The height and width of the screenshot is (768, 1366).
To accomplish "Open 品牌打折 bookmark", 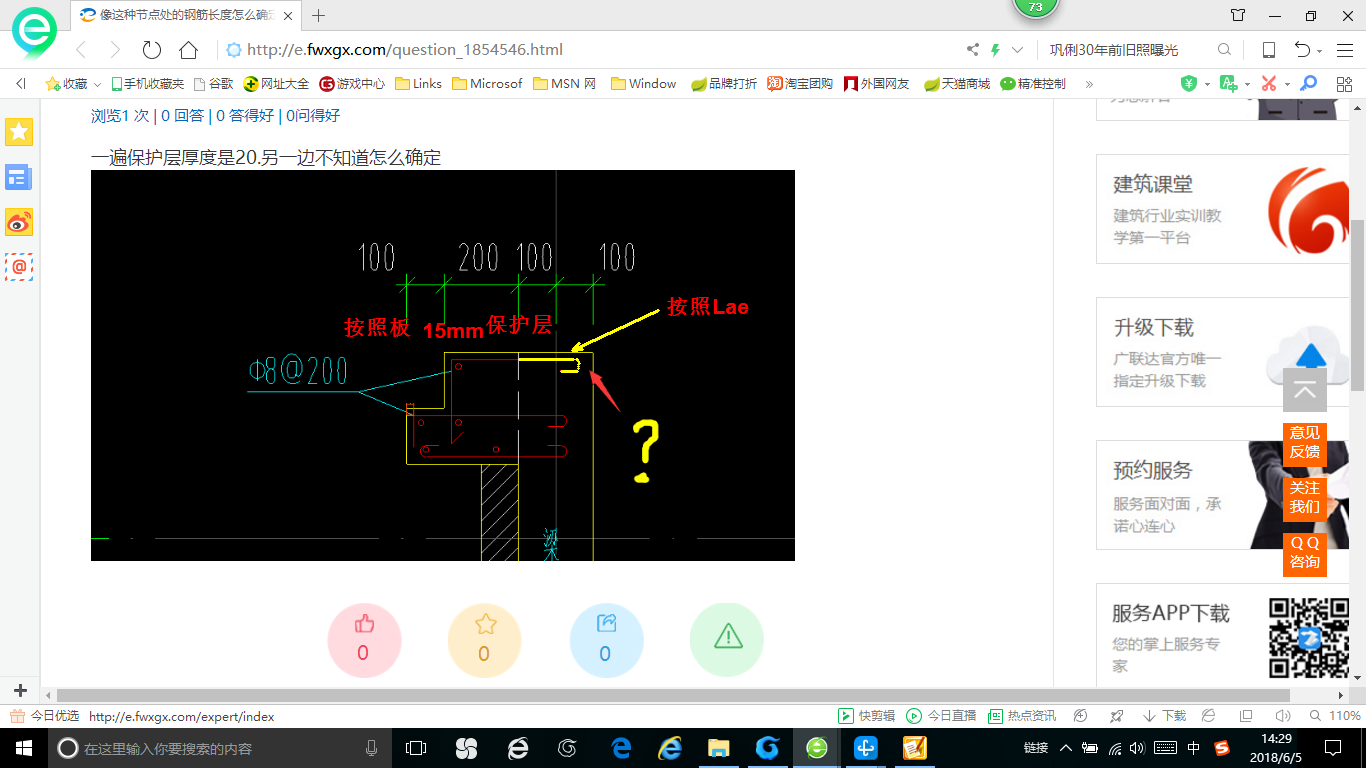I will point(724,84).
